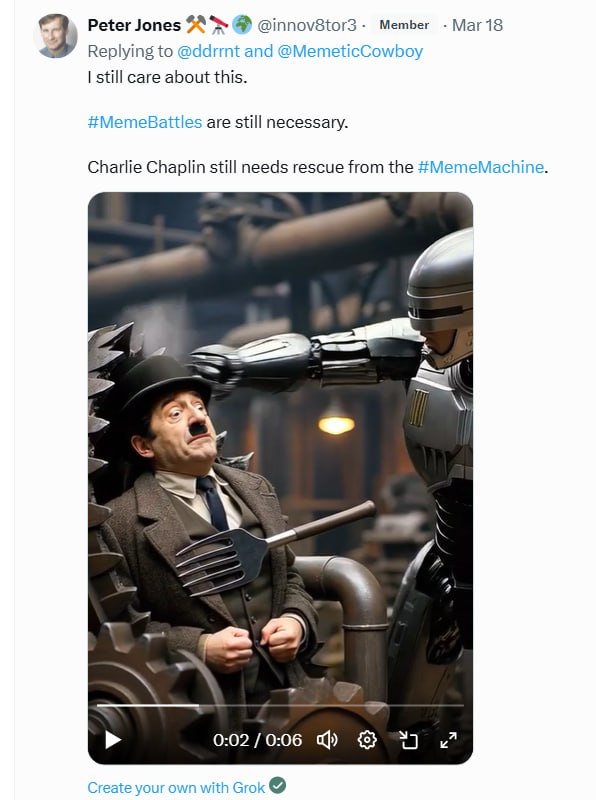Image resolution: width=596 pixels, height=800 pixels.
Task: Toggle picture-in-picture mode icon
Action: [408, 739]
